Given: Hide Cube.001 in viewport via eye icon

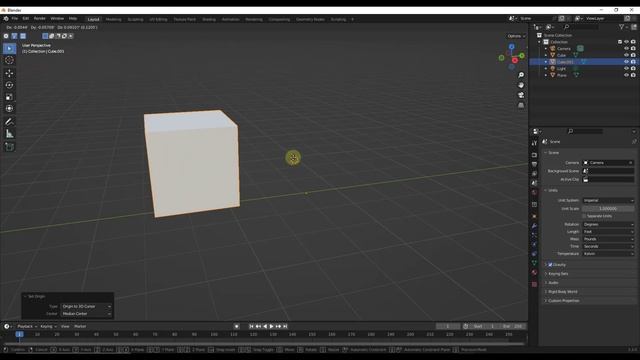Looking at the screenshot, I should pyautogui.click(x=626, y=62).
